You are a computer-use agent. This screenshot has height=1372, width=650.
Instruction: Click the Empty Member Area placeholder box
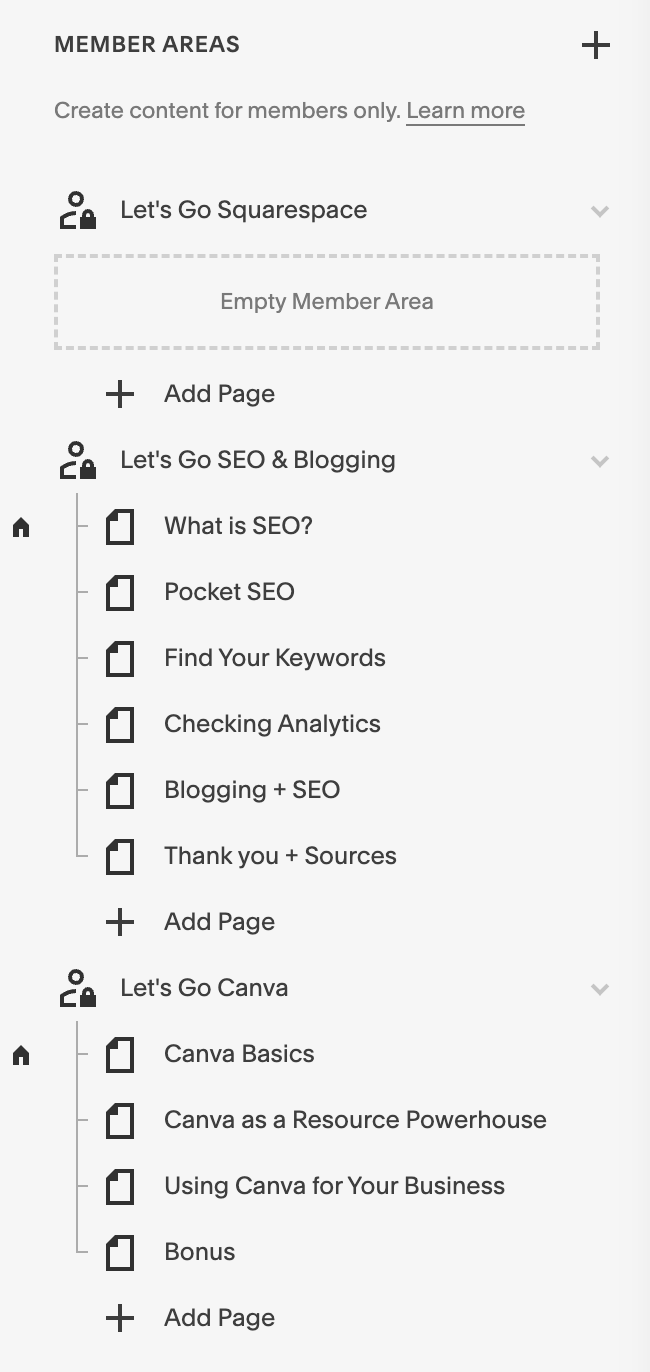pos(327,302)
